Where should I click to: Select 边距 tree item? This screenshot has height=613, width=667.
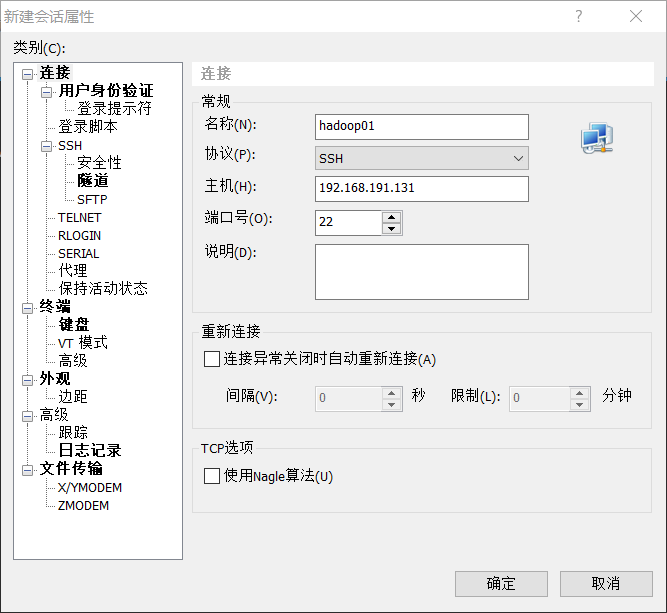point(73,396)
